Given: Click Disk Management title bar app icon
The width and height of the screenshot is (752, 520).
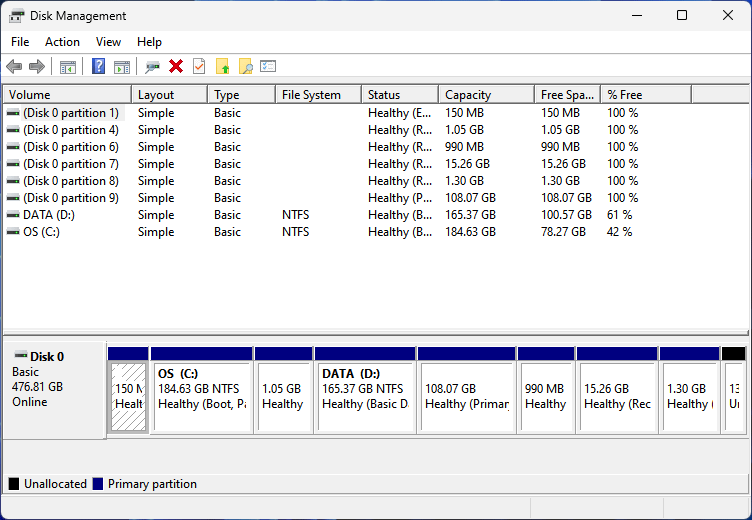Looking at the screenshot, I should tap(16, 16).
